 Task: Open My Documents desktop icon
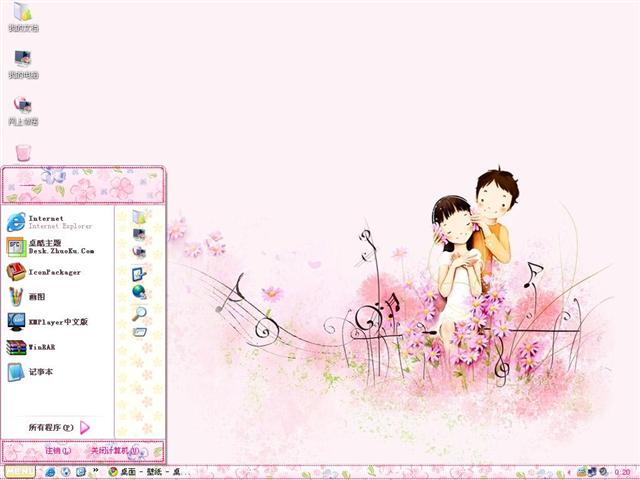tap(23, 16)
